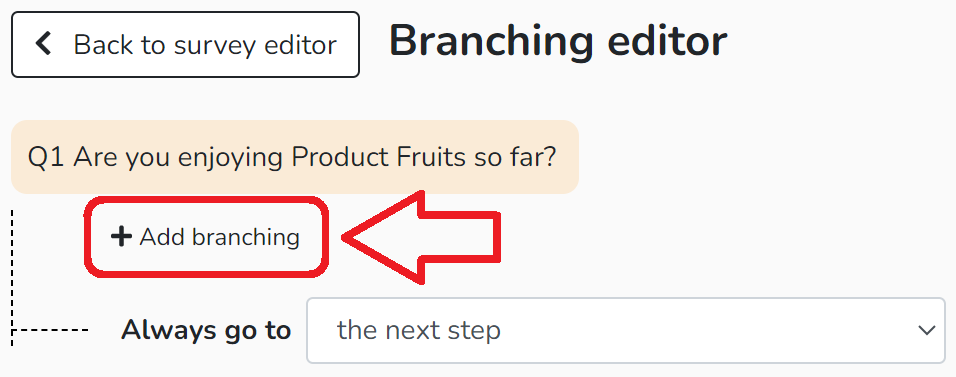Click the red outline around Add branching
This screenshot has width=956, height=377.
click(205, 237)
